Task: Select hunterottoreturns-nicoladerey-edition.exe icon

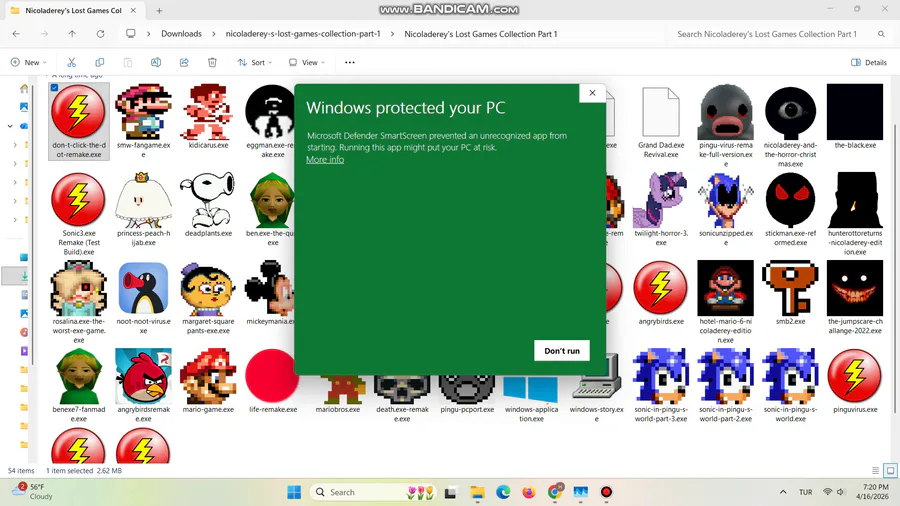Action: coord(855,200)
